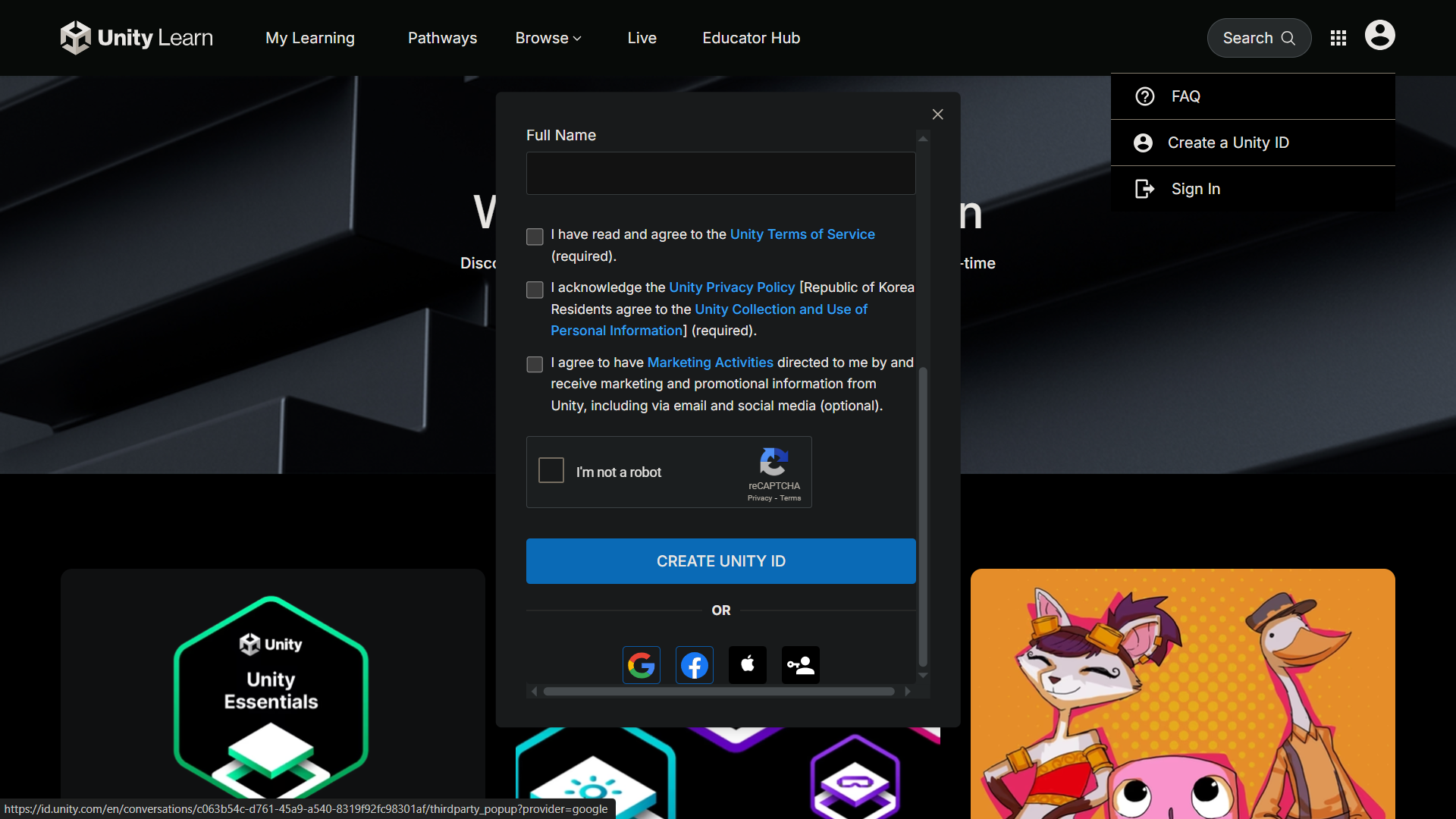Check the Unity Terms of Service box
Screen dimensions: 1456x819
(535, 237)
